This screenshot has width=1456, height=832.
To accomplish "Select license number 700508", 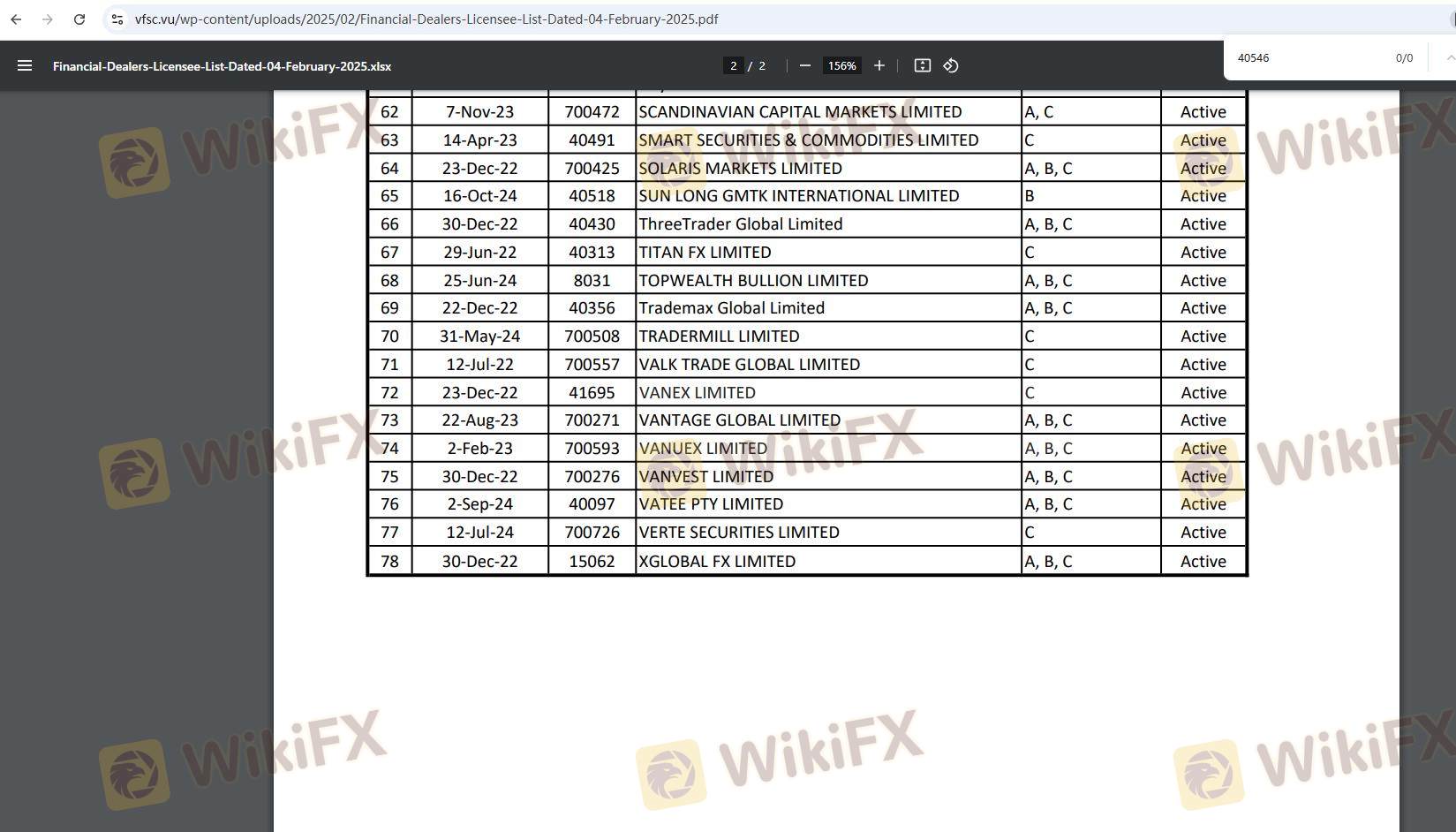I will coord(592,337).
